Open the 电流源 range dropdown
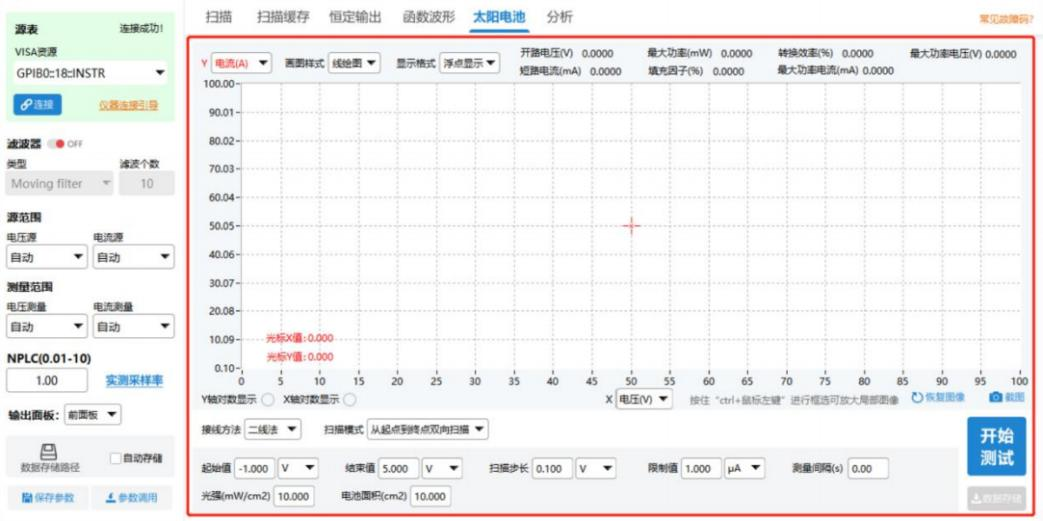The height and width of the screenshot is (521, 1043). (x=133, y=257)
